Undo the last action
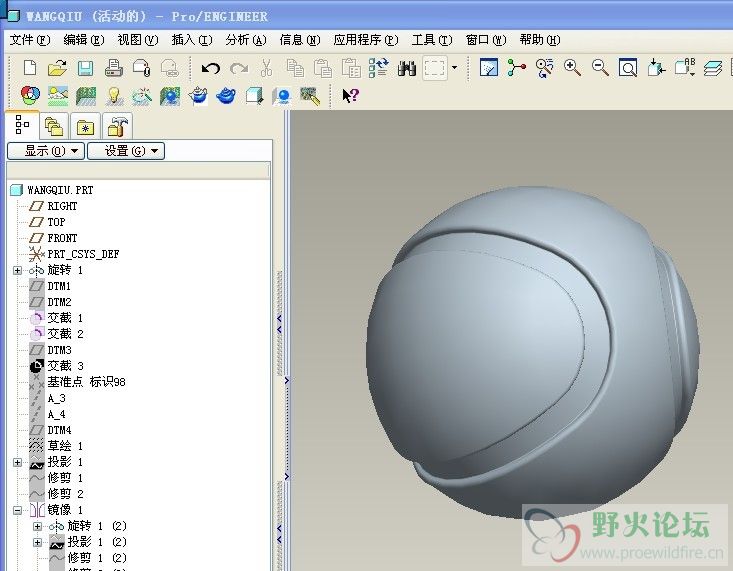Viewport: 733px width, 571px height. click(210, 68)
